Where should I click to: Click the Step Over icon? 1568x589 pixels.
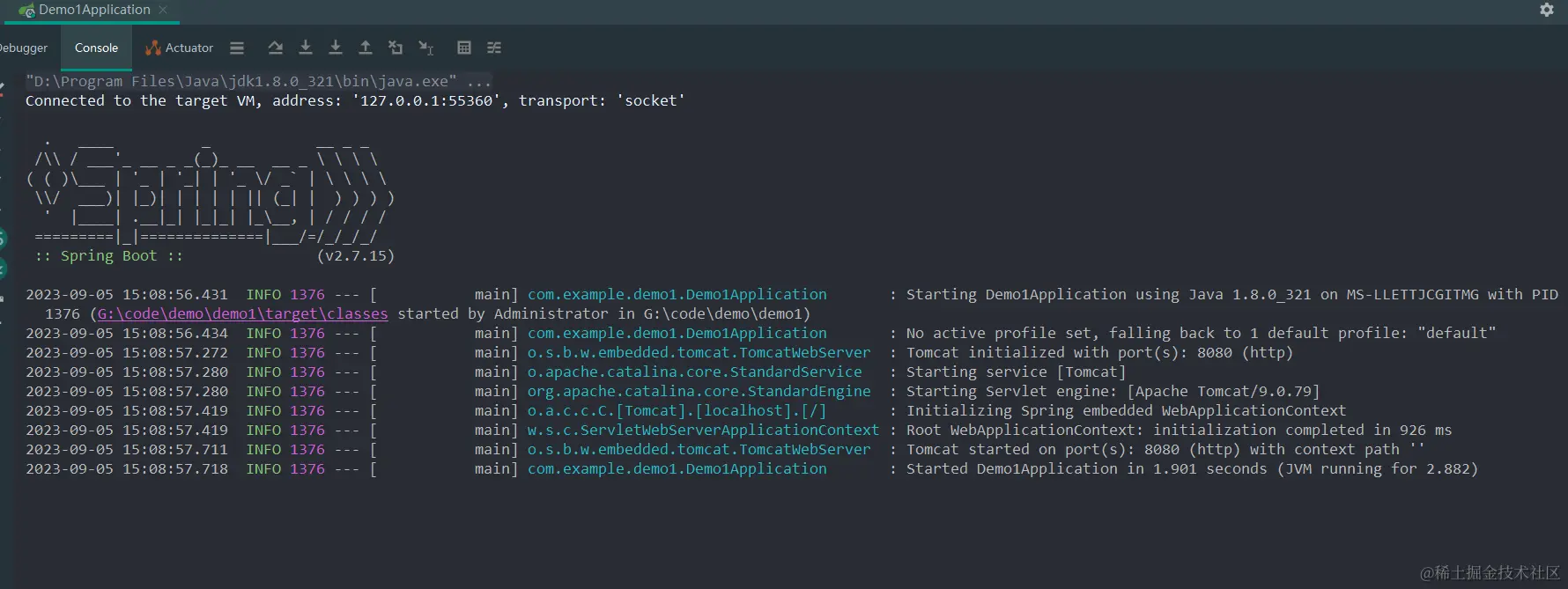tap(276, 48)
